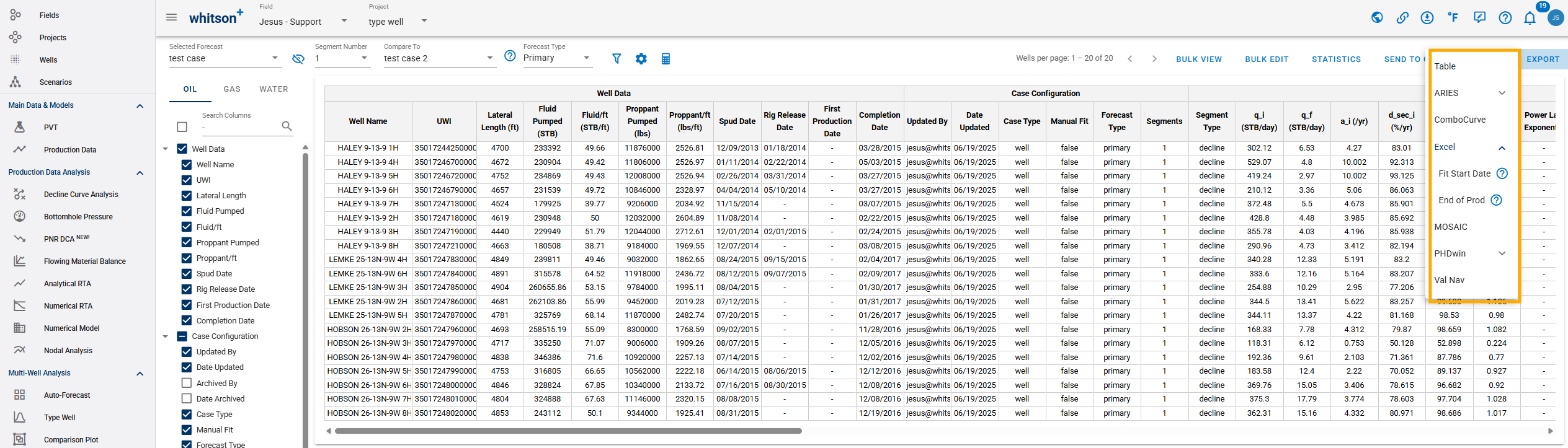
Task: Open notifications bell with 19 badge
Action: point(1530,17)
